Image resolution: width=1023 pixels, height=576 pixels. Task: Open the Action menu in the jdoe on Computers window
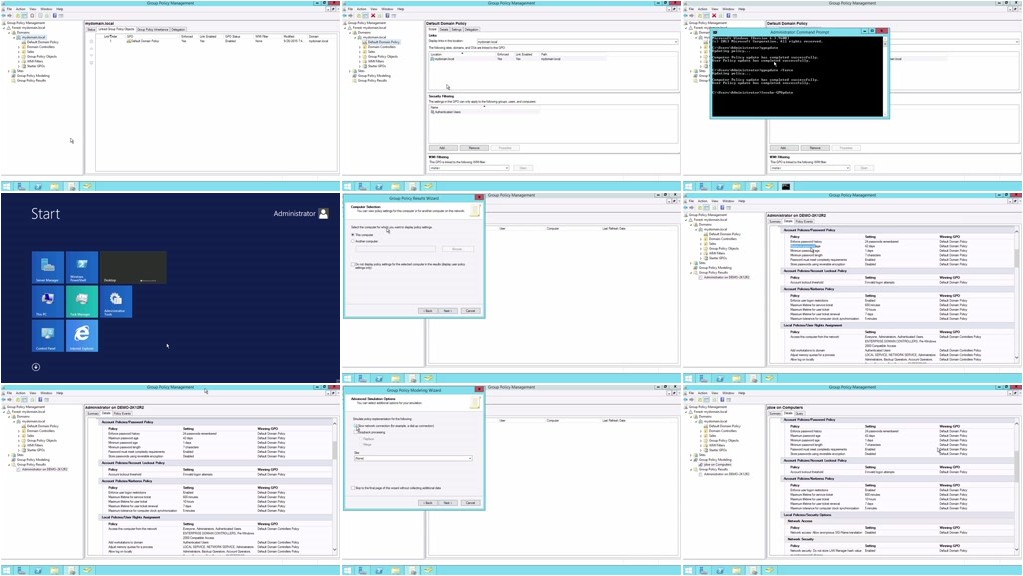point(703,393)
